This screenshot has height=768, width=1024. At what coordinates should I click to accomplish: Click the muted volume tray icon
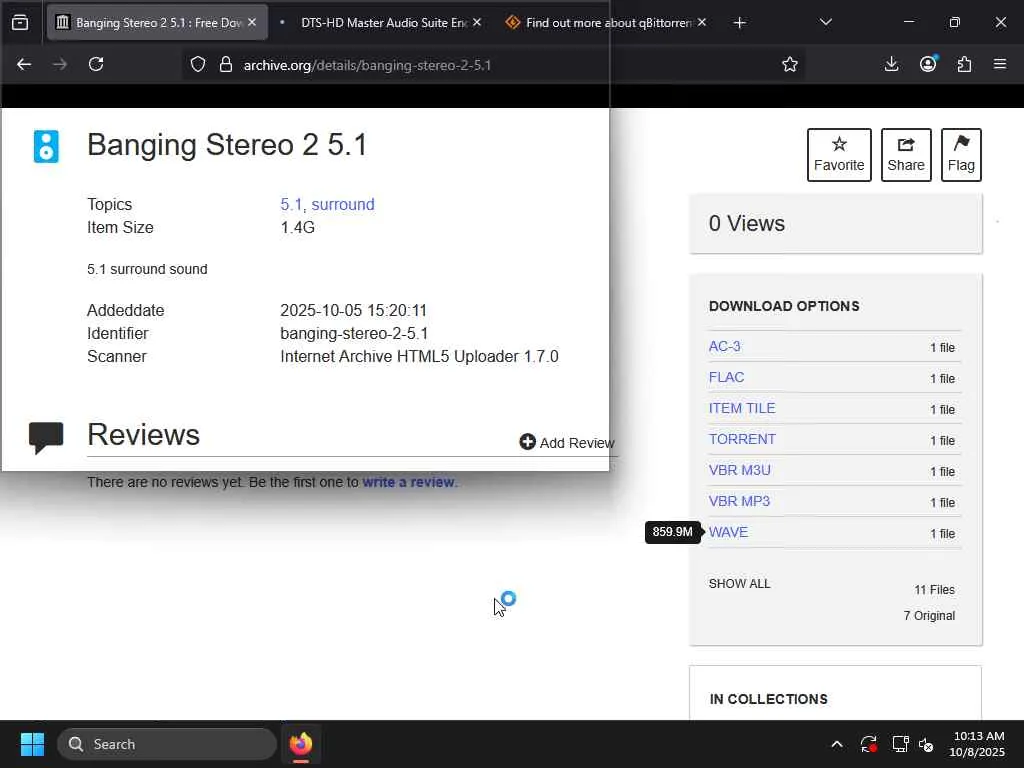pos(926,744)
